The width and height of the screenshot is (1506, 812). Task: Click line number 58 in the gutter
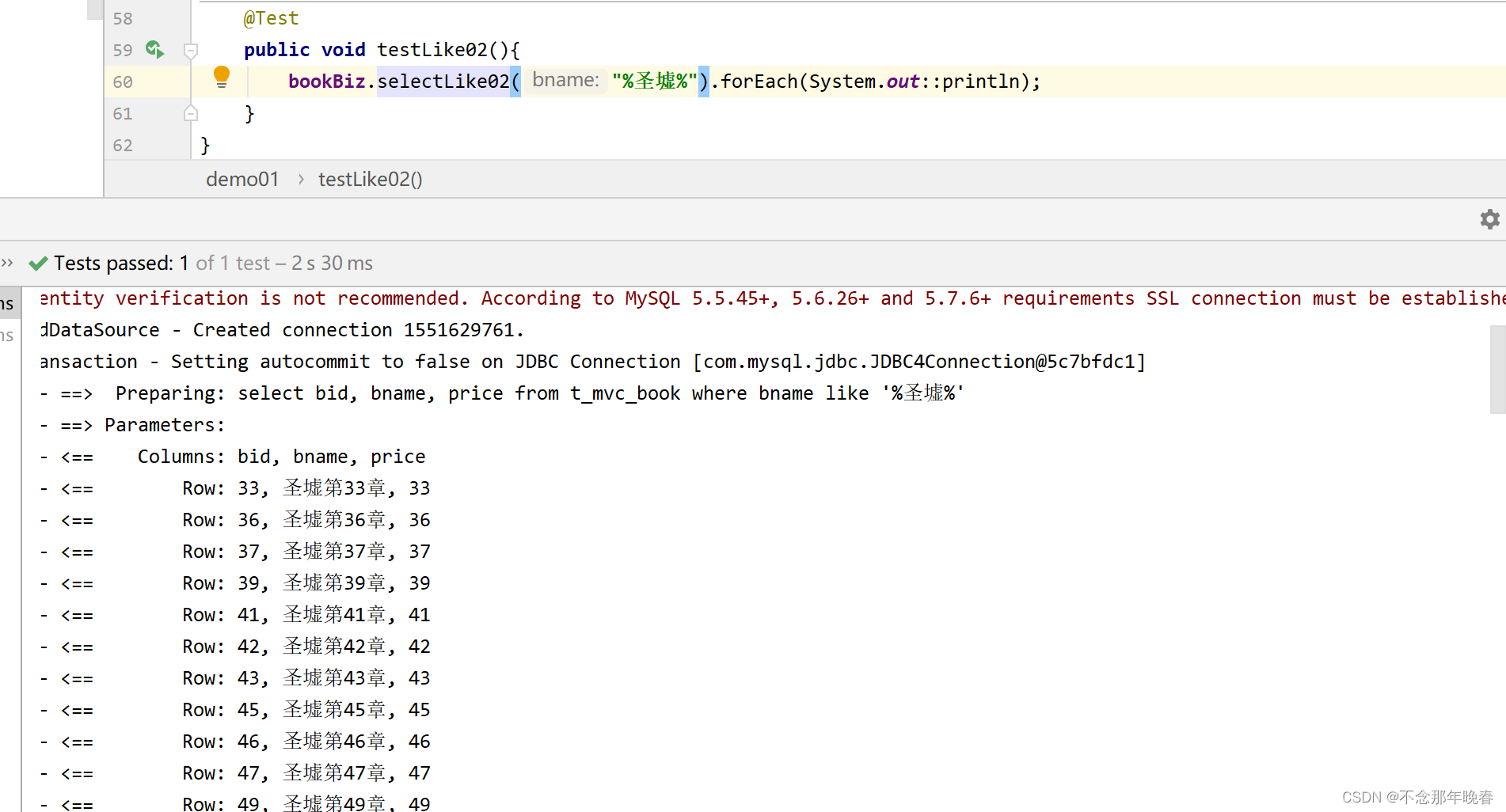click(123, 19)
